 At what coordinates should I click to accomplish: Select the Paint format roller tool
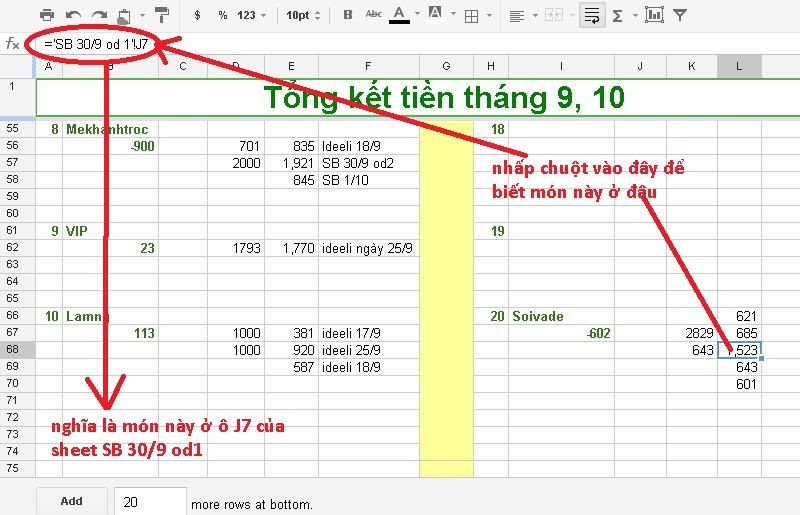tap(159, 15)
